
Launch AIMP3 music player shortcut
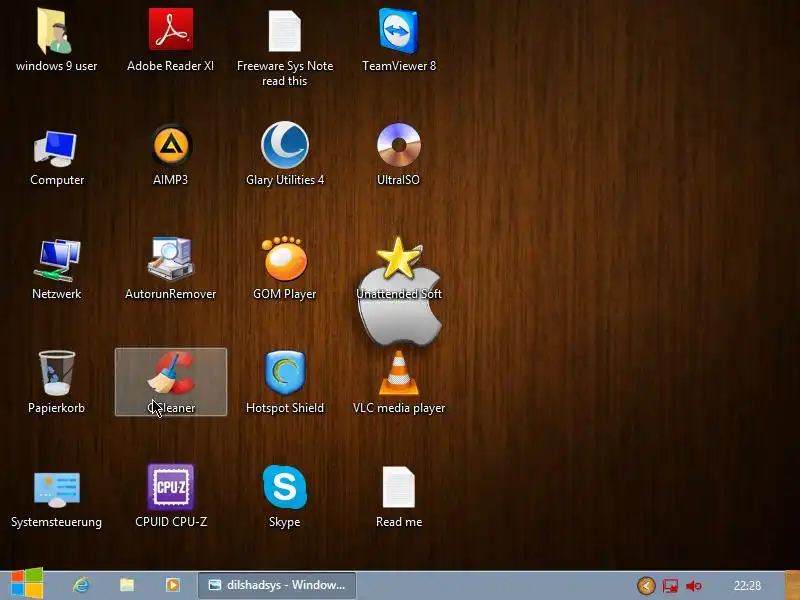point(171,146)
